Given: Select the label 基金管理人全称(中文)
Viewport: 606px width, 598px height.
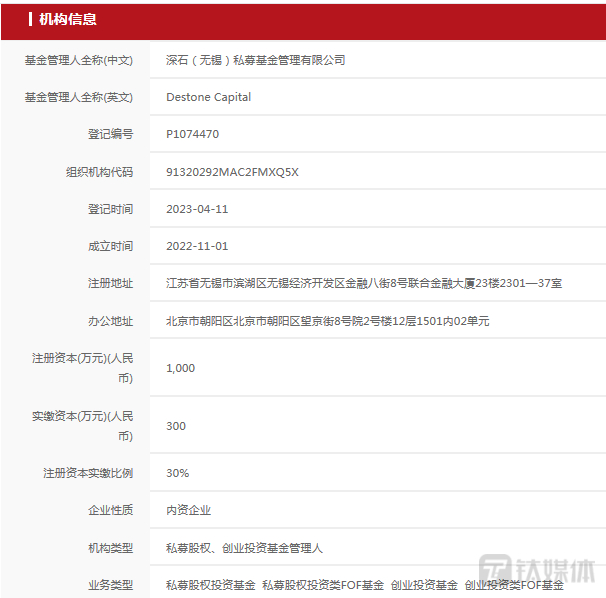Looking at the screenshot, I should click(x=79, y=60).
